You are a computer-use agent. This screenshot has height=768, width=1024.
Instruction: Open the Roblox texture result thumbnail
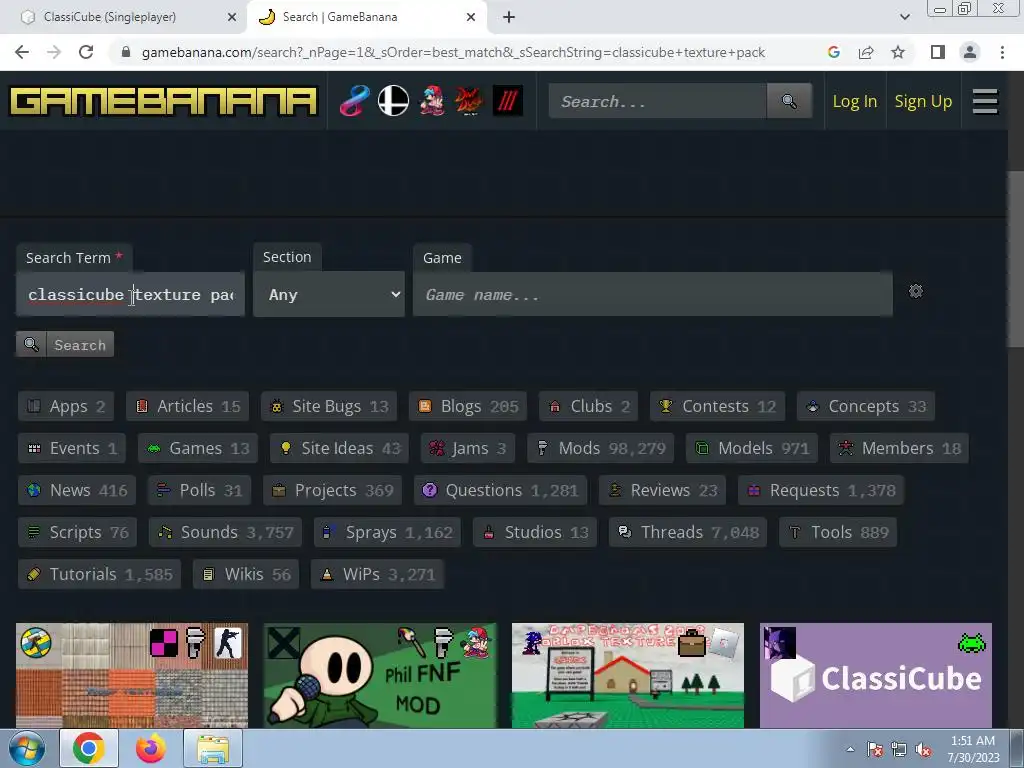coord(628,675)
